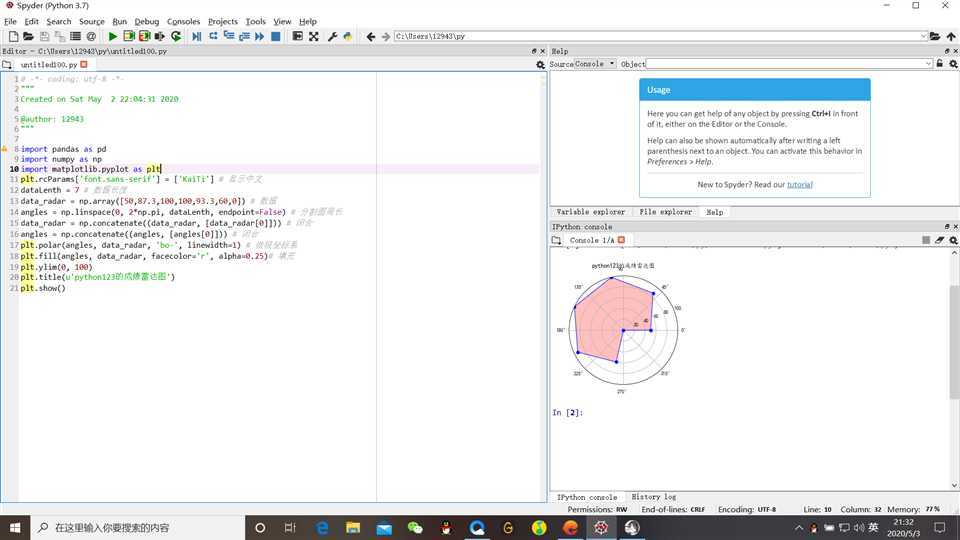Close the Console 1/A tab
Image resolution: width=960 pixels, height=540 pixels.
621,240
